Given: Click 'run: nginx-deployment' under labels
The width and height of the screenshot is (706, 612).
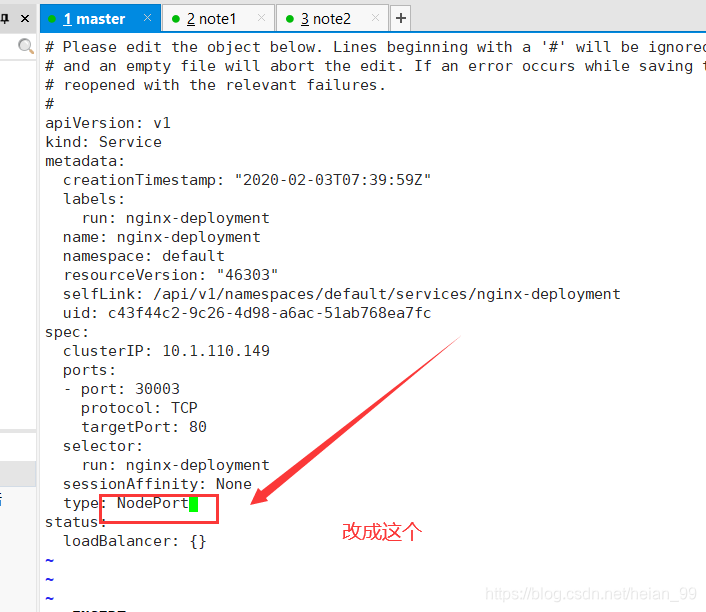Looking at the screenshot, I should click(x=176, y=218).
